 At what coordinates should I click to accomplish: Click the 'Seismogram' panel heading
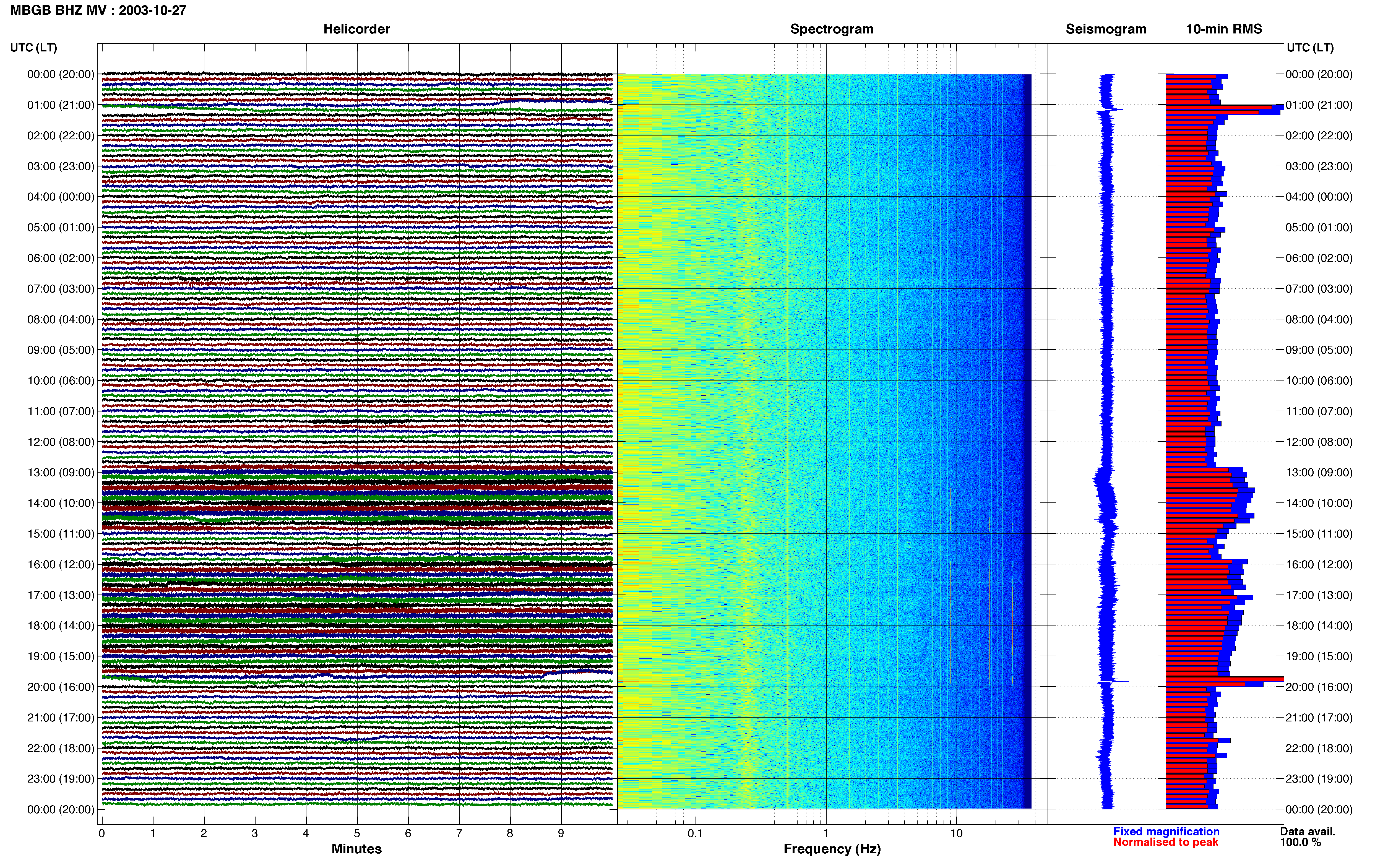pos(1106,29)
